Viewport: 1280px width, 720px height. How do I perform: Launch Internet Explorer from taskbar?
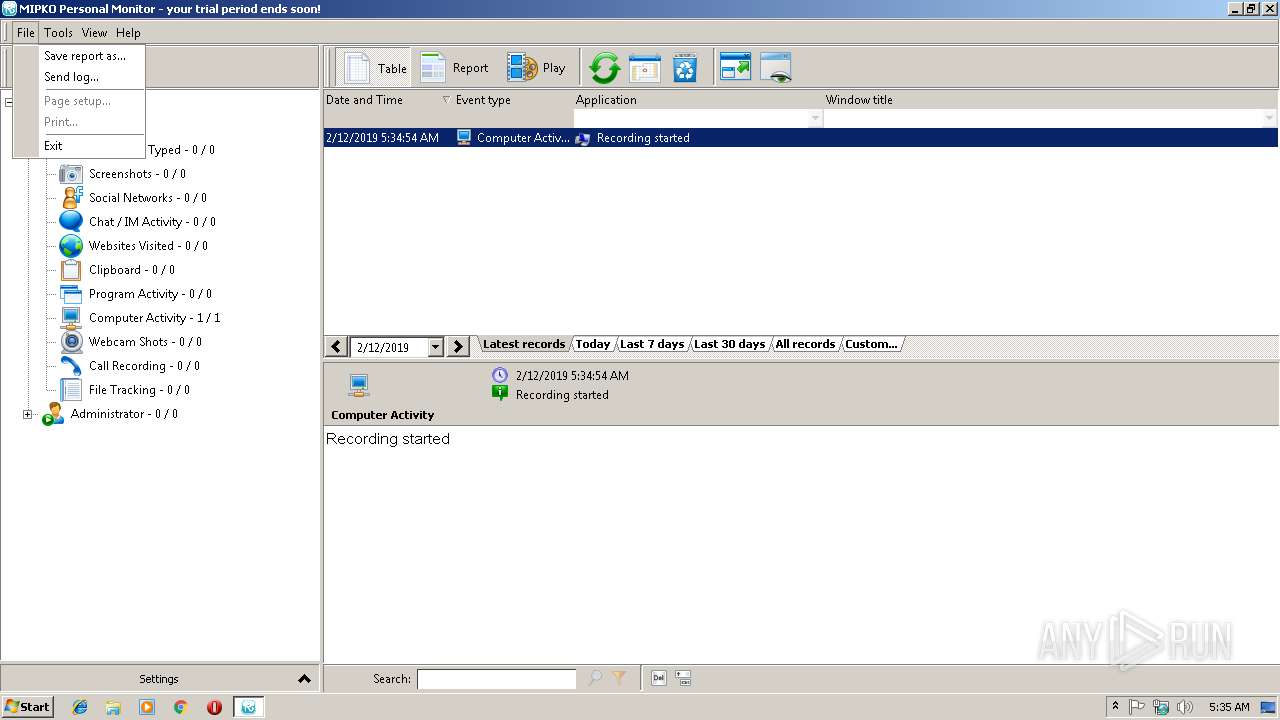click(80, 707)
